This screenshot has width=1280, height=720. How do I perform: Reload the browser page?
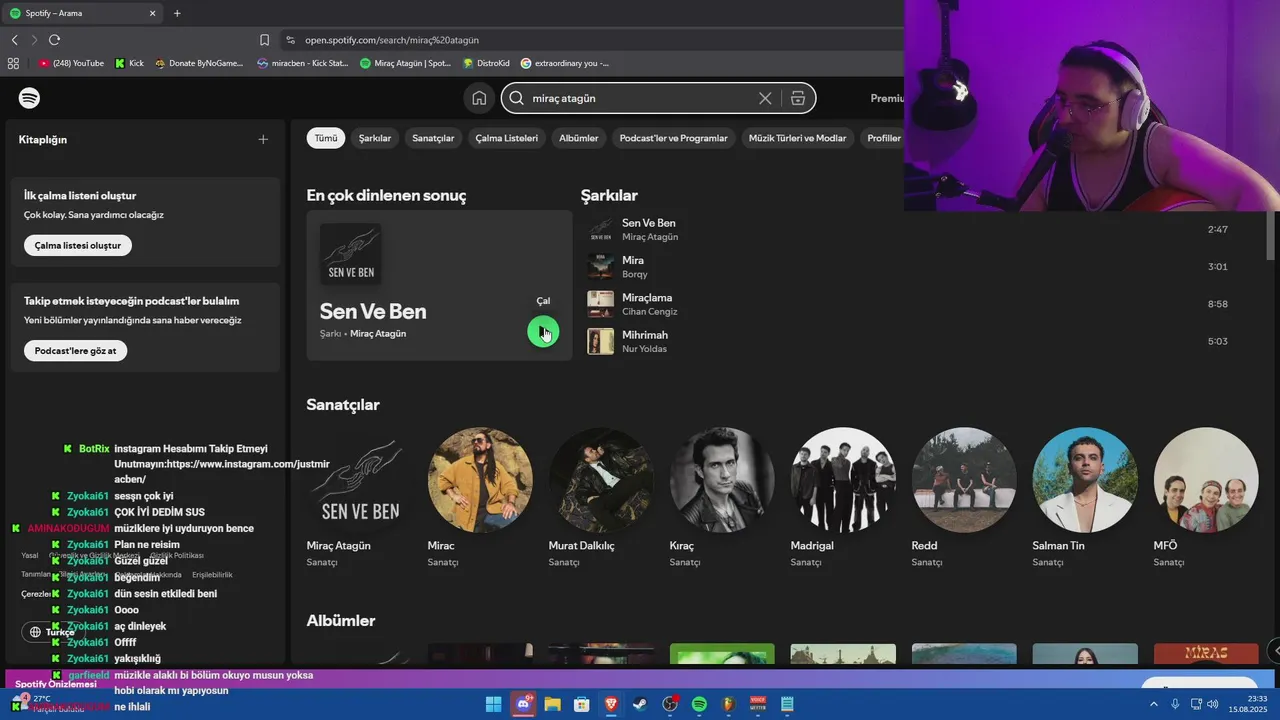54,40
